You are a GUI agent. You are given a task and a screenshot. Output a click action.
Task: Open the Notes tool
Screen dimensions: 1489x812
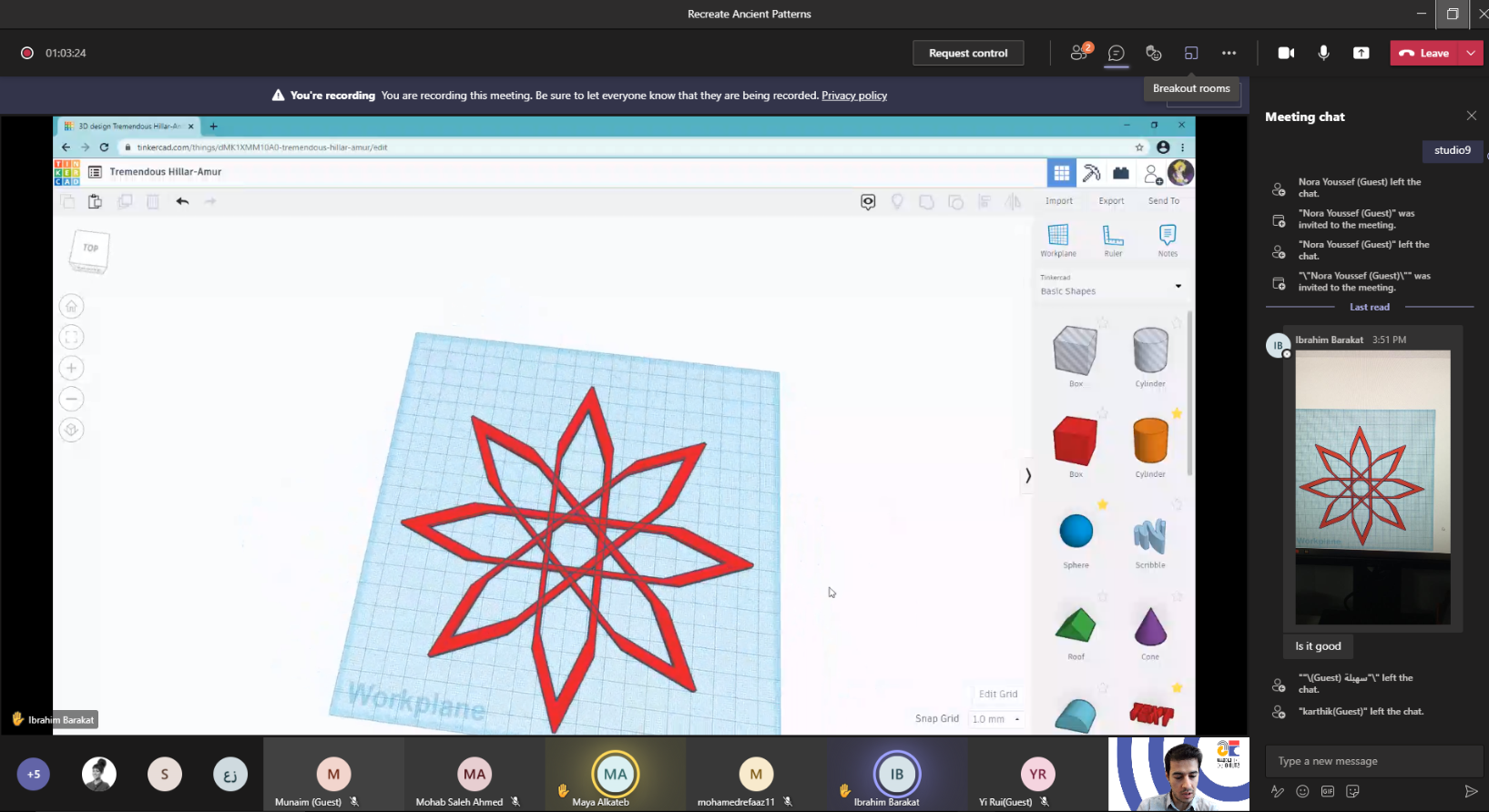point(1168,240)
